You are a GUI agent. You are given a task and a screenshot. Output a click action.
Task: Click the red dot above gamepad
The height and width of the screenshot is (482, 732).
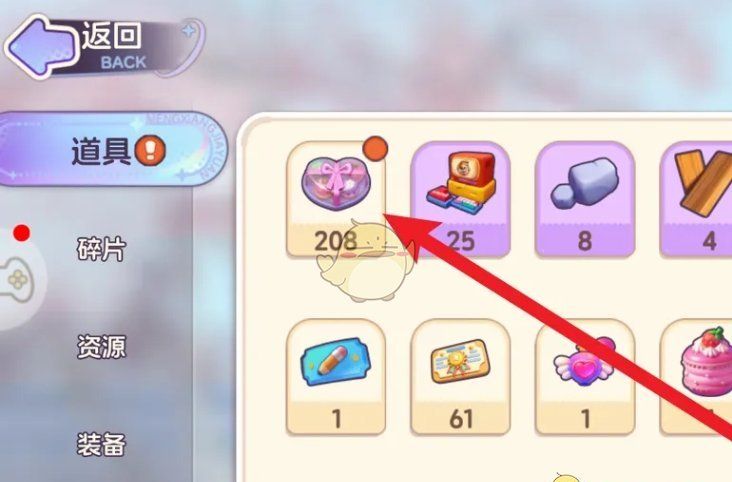coord(21,233)
